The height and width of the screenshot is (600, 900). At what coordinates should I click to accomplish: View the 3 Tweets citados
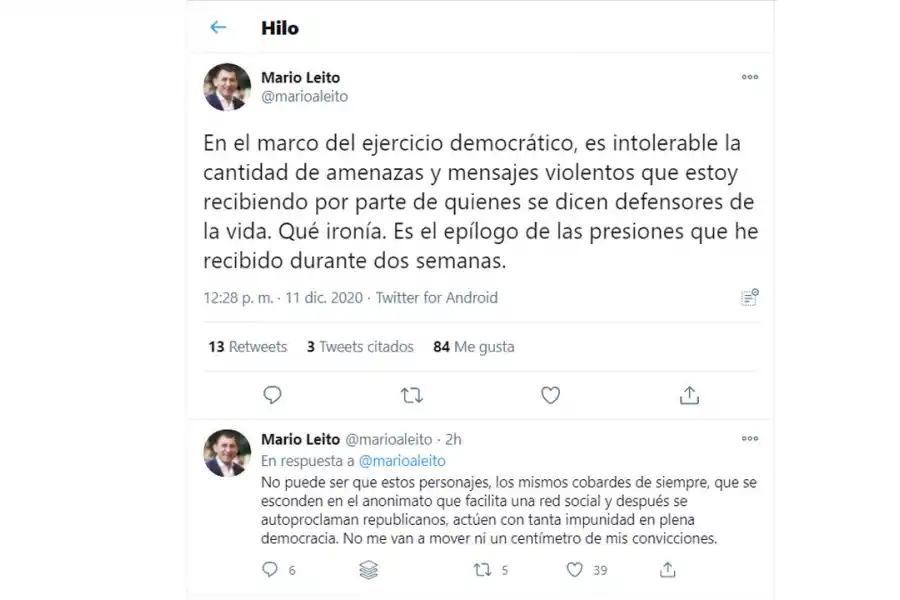coord(359,347)
